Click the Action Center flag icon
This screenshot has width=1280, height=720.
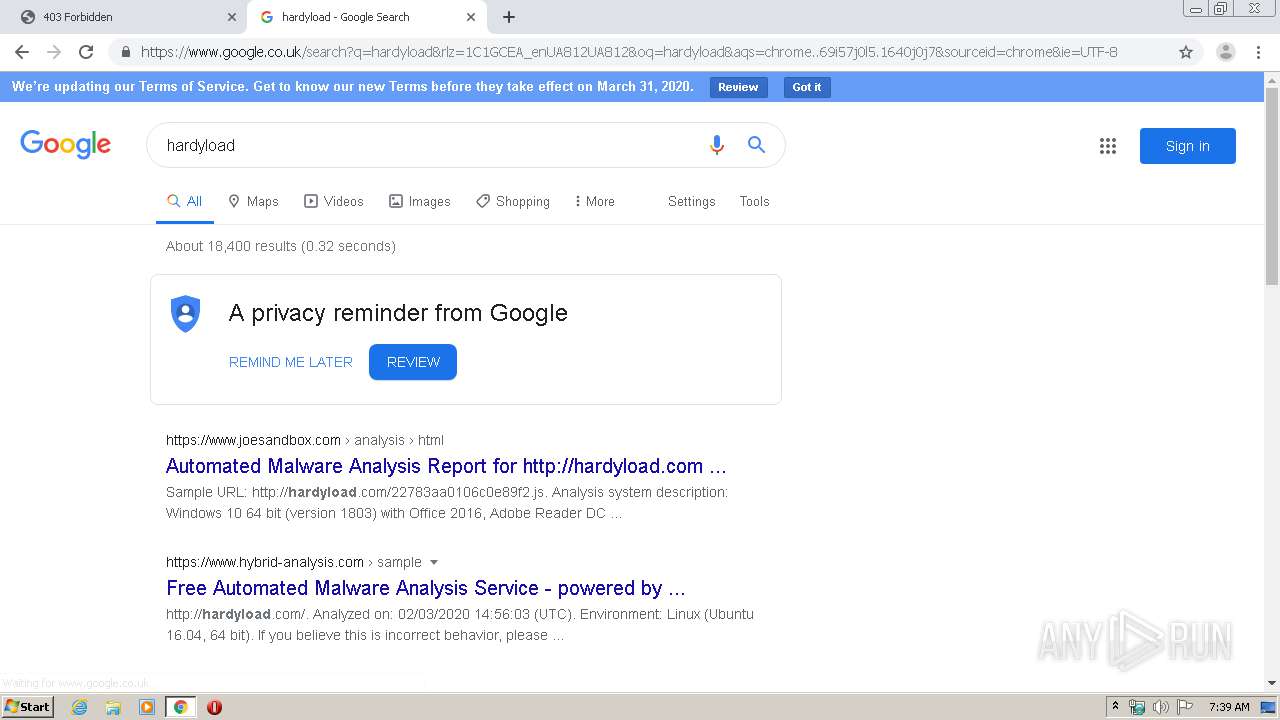pyautogui.click(x=1185, y=707)
